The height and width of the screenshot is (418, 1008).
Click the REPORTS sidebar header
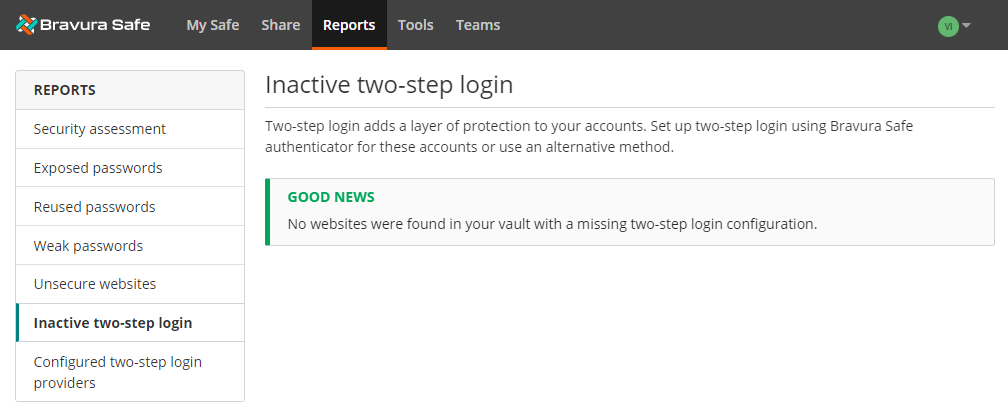pyautogui.click(x=130, y=90)
